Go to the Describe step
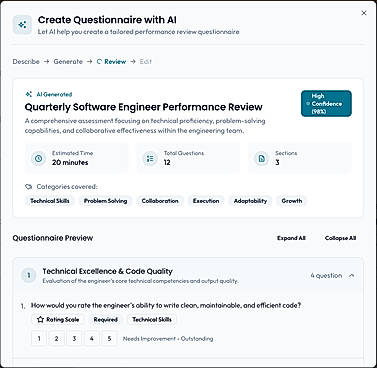The image size is (377, 368). 26,62
